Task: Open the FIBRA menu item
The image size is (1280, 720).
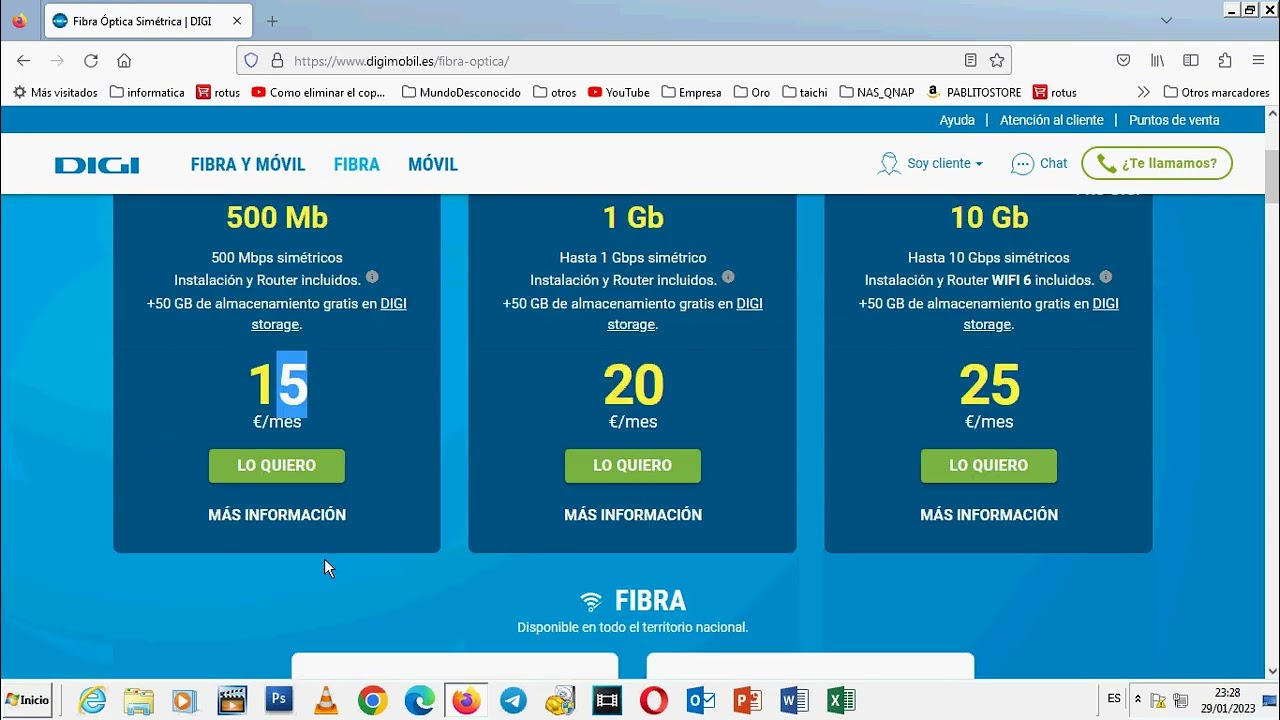Action: tap(357, 165)
